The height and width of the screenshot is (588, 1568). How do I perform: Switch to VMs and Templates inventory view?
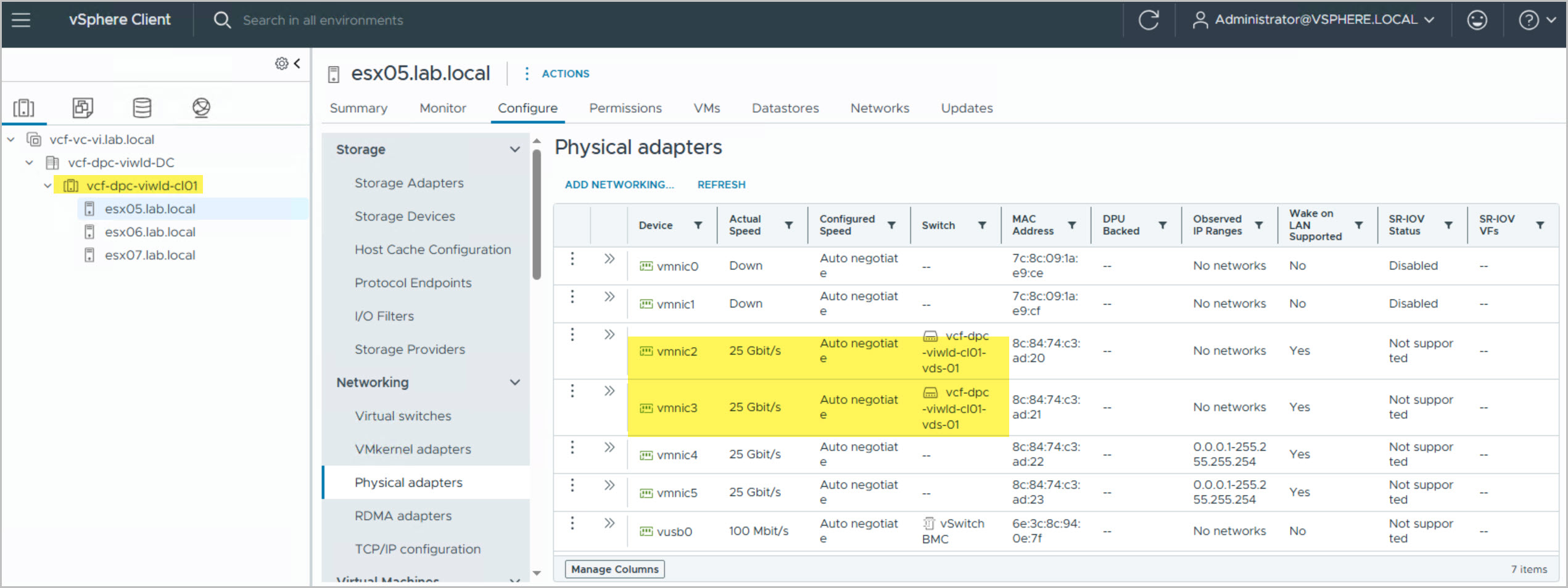[83, 108]
